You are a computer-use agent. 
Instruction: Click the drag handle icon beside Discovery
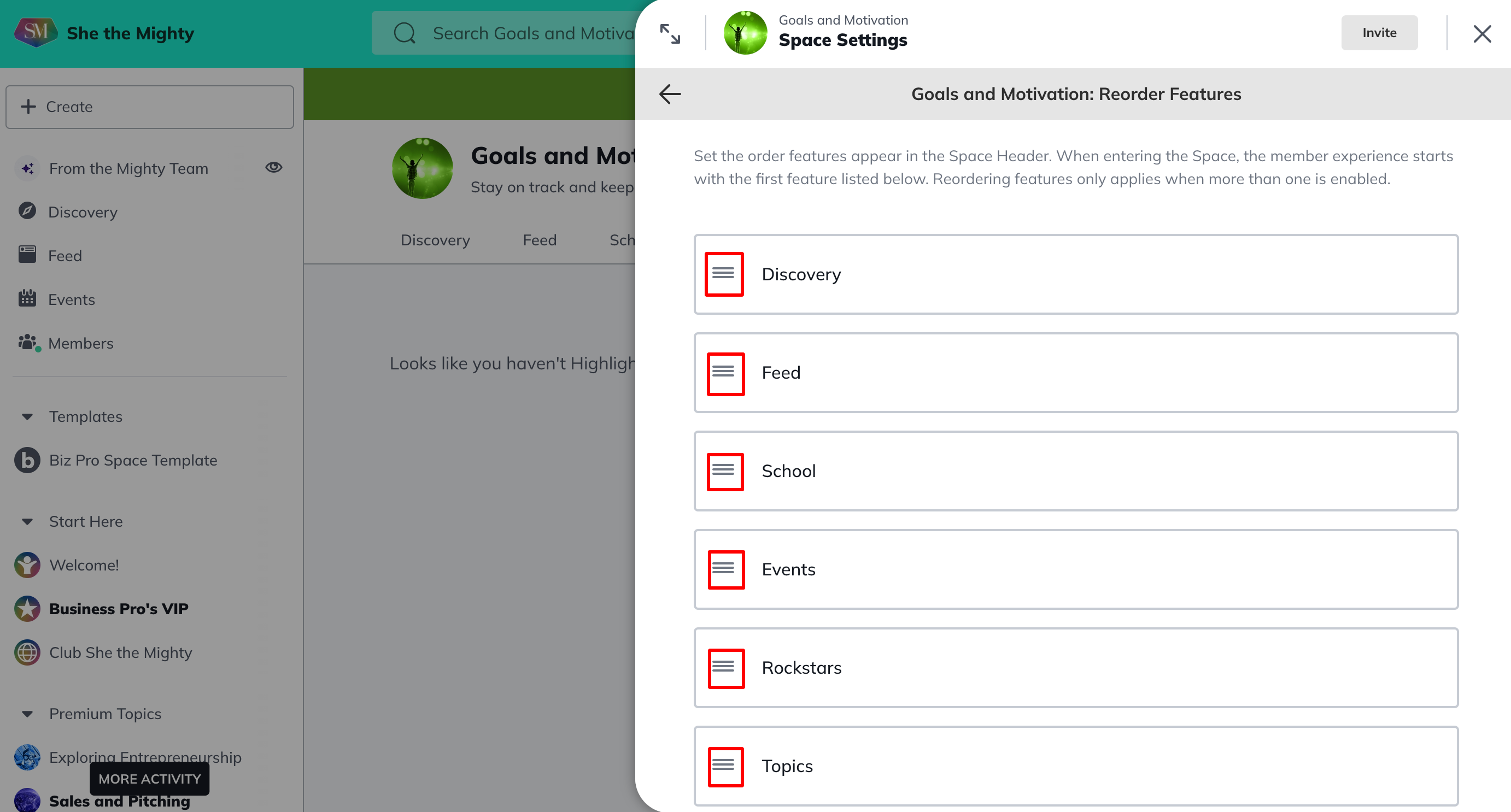(723, 274)
